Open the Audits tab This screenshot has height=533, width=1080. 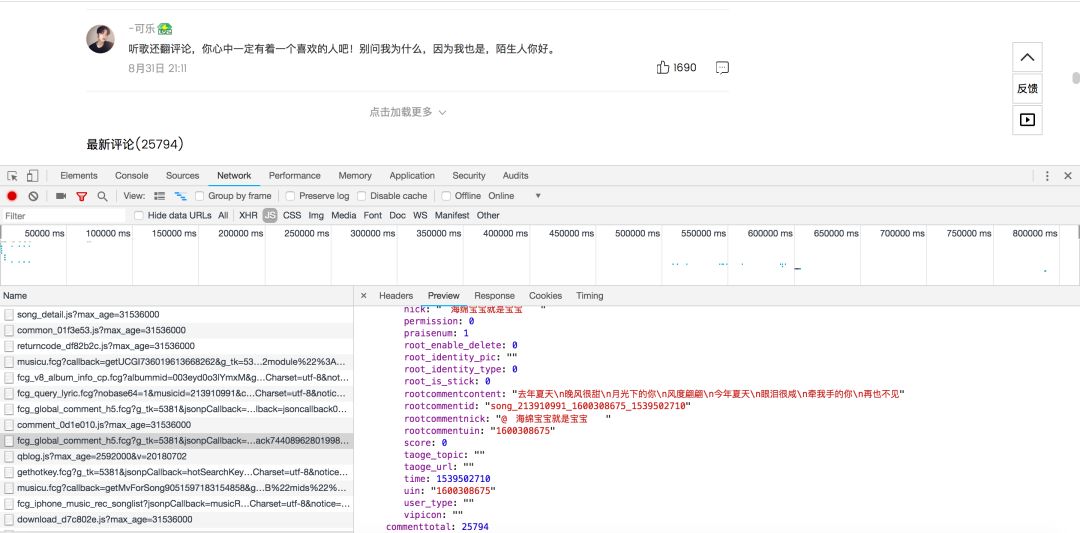pyautogui.click(x=515, y=176)
